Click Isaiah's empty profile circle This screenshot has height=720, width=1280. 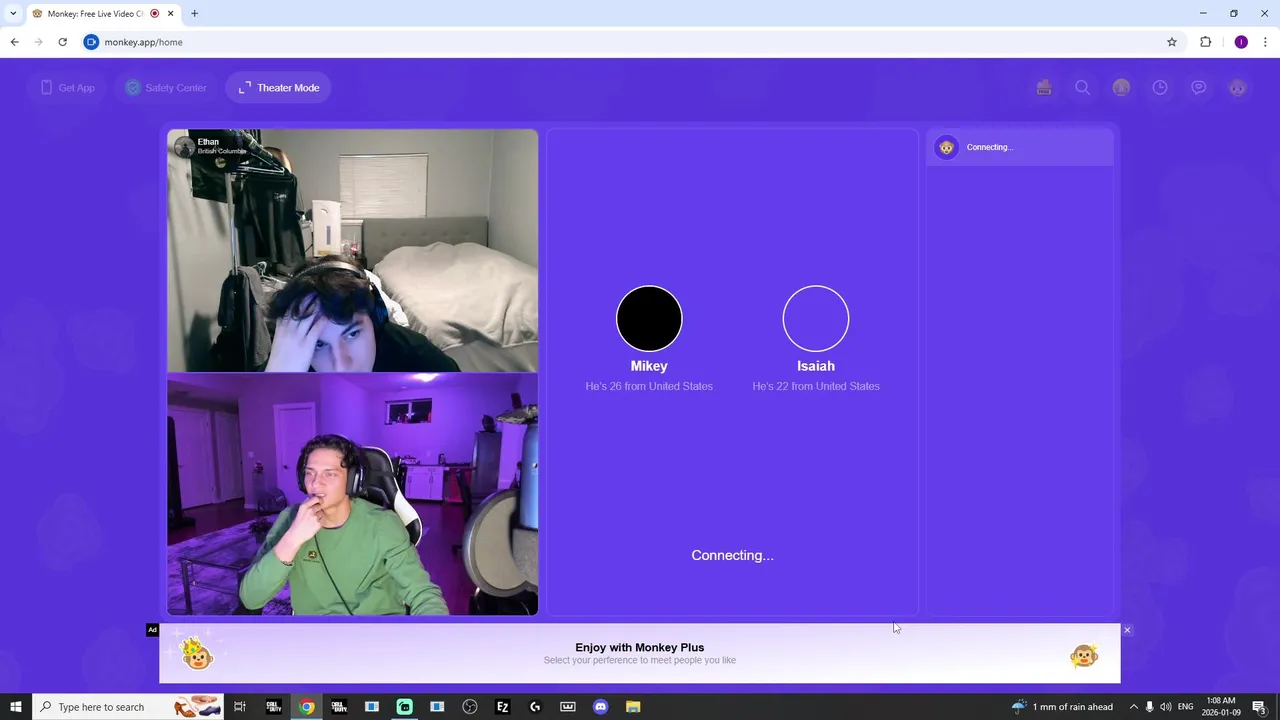(816, 319)
